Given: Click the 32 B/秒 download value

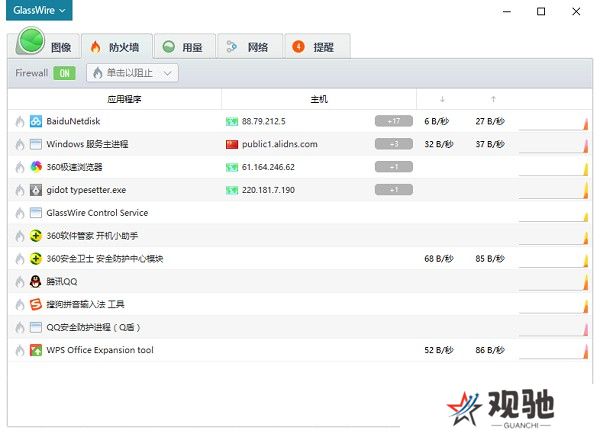Looking at the screenshot, I should coord(439,144).
